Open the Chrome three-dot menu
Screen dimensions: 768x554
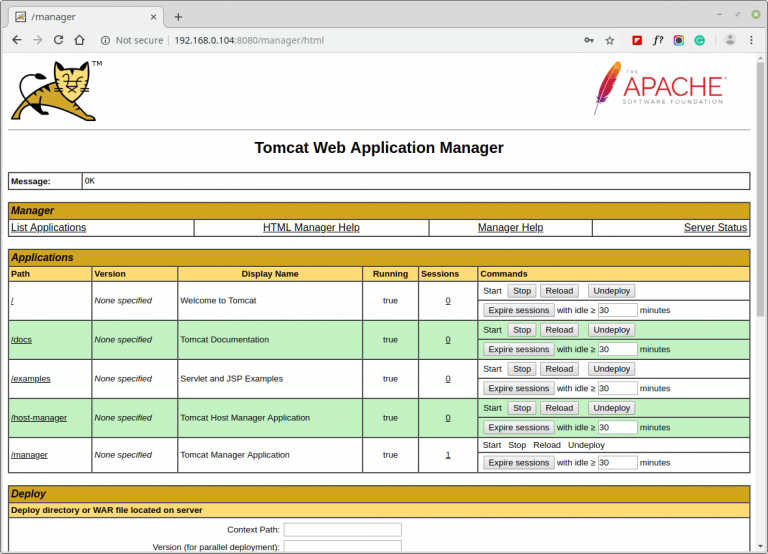(x=753, y=40)
